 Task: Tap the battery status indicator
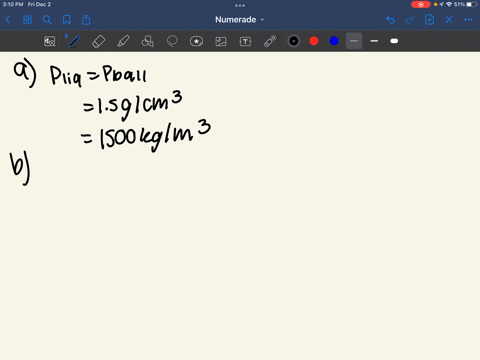coord(472,4)
